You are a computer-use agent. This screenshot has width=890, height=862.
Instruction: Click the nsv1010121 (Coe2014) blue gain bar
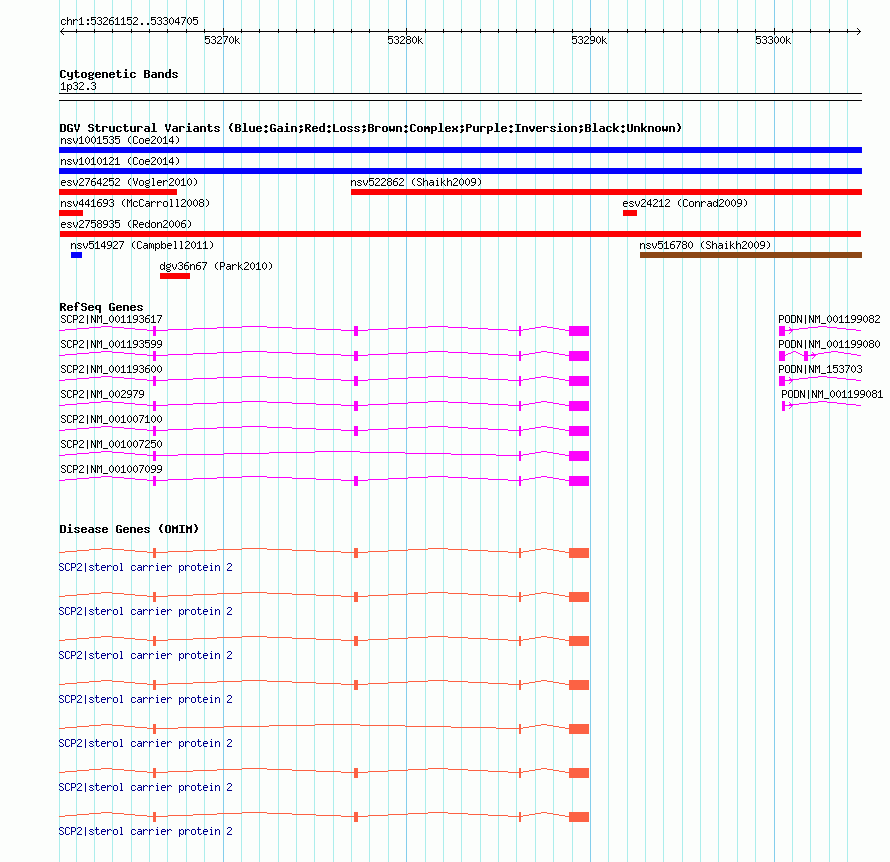460,171
